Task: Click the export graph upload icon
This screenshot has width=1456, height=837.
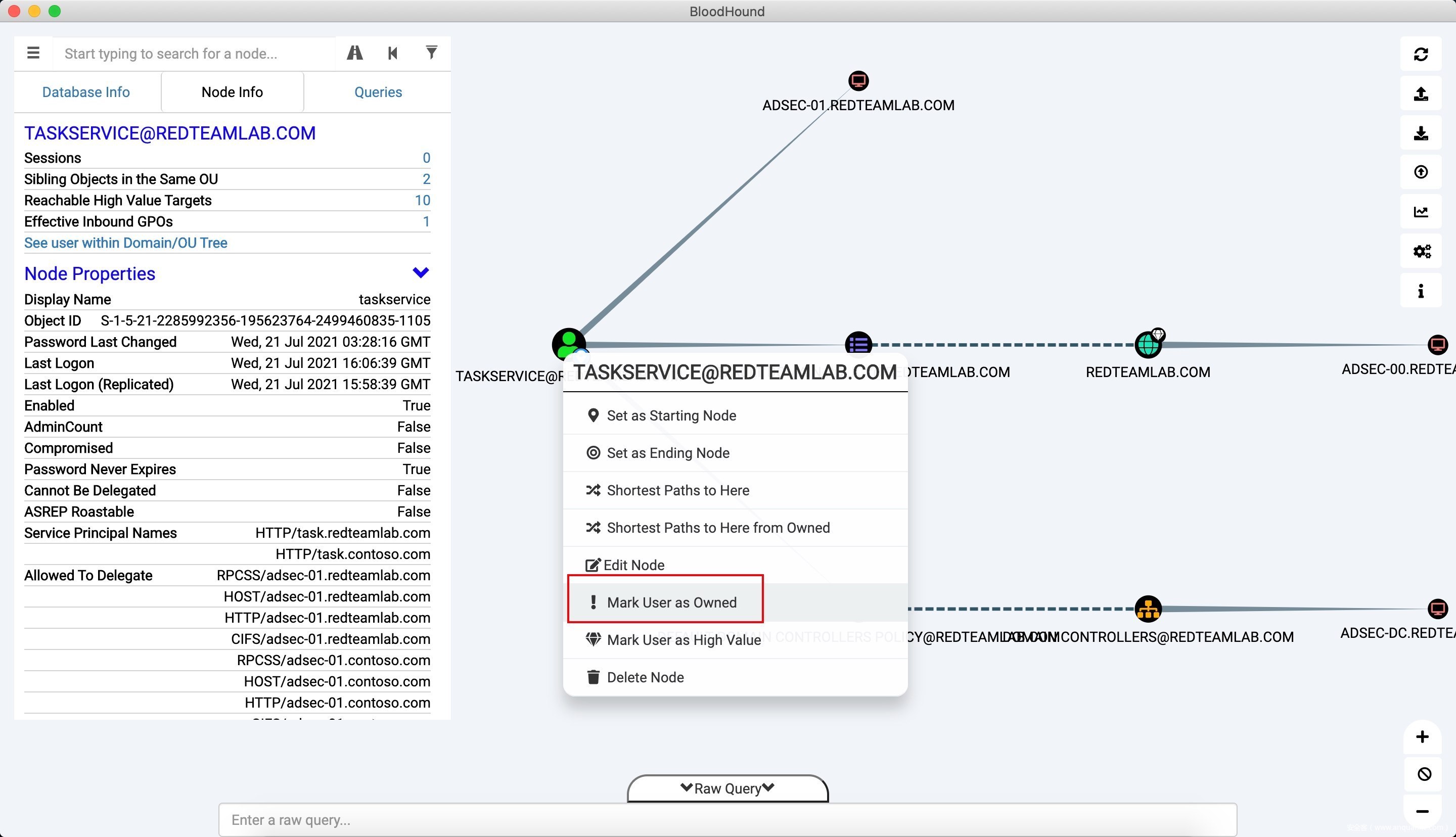Action: (1421, 94)
